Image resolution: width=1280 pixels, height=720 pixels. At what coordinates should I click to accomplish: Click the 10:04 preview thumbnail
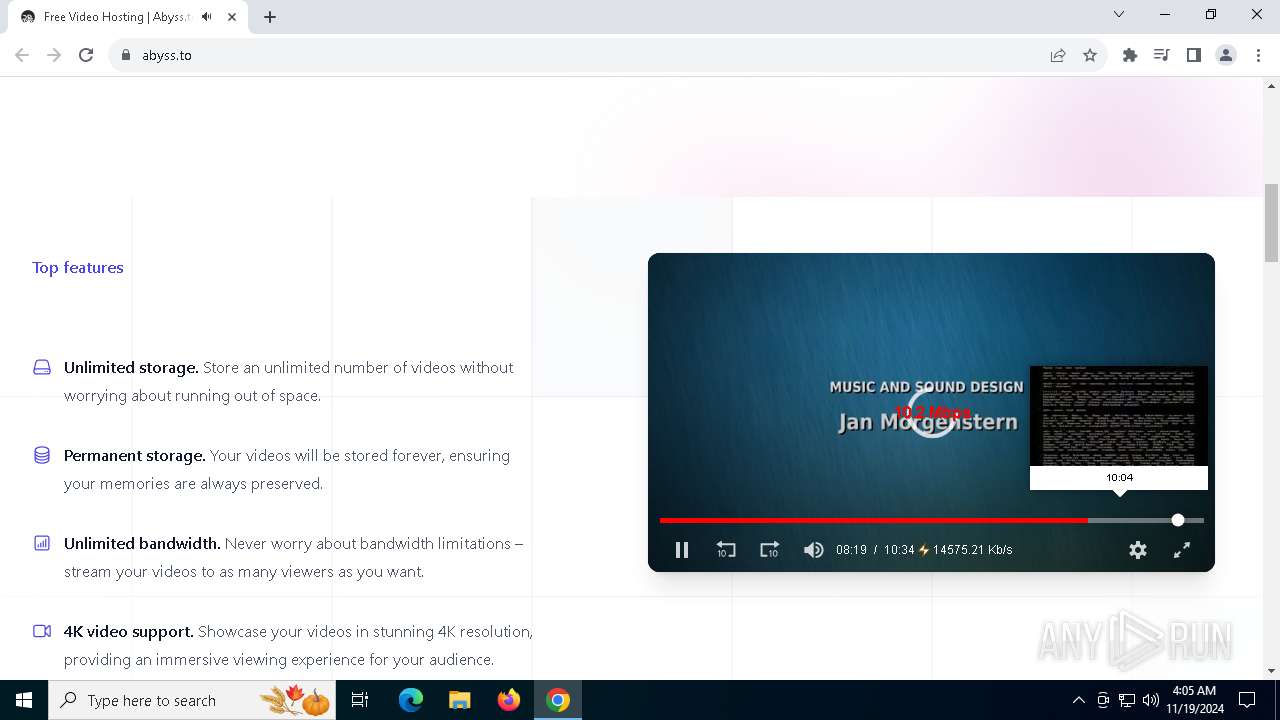[1119, 416]
